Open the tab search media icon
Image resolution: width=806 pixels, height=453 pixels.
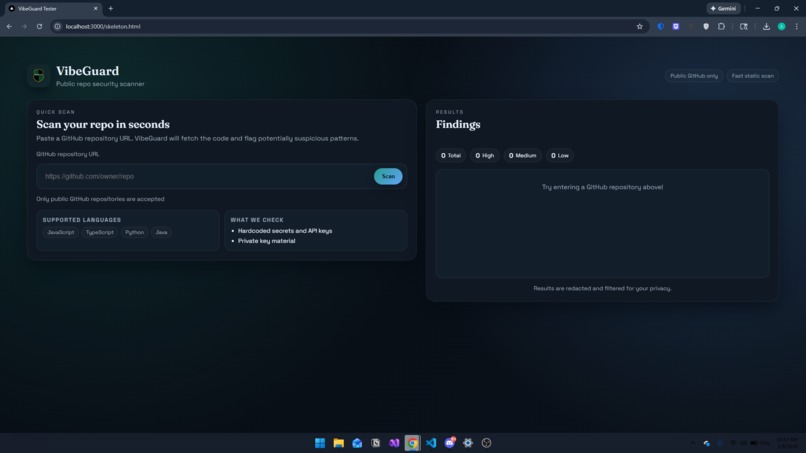pos(744,26)
